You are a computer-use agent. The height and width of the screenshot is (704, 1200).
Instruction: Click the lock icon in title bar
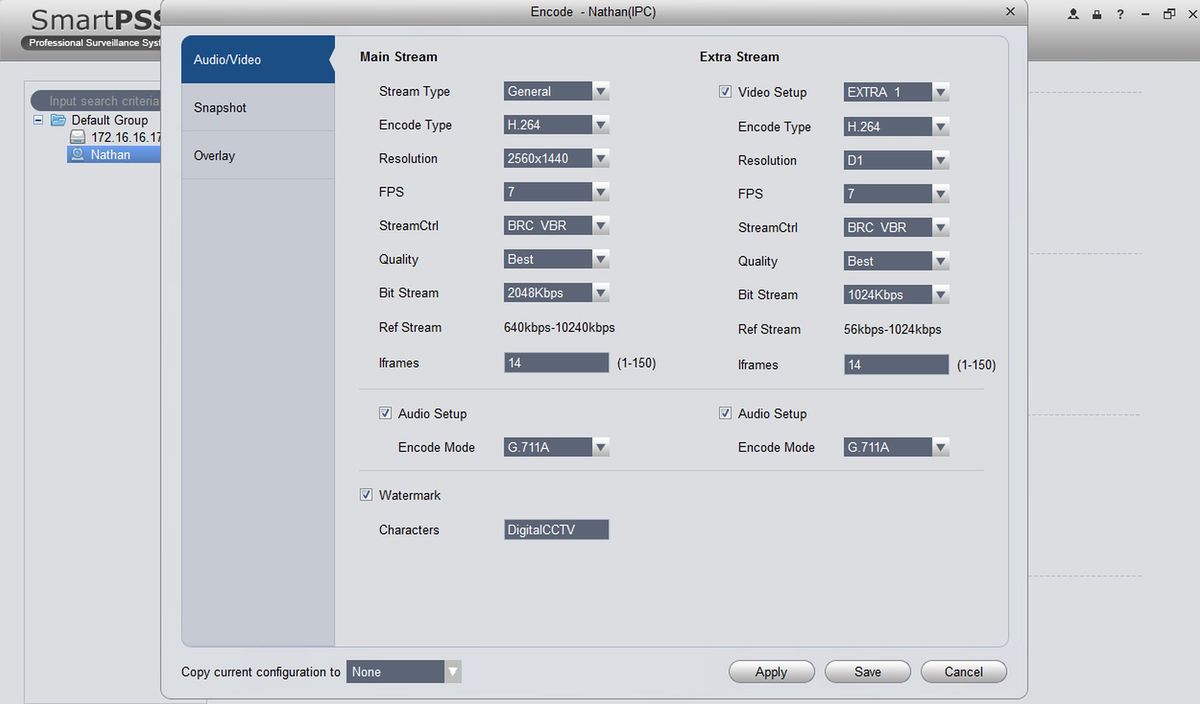[1097, 15]
